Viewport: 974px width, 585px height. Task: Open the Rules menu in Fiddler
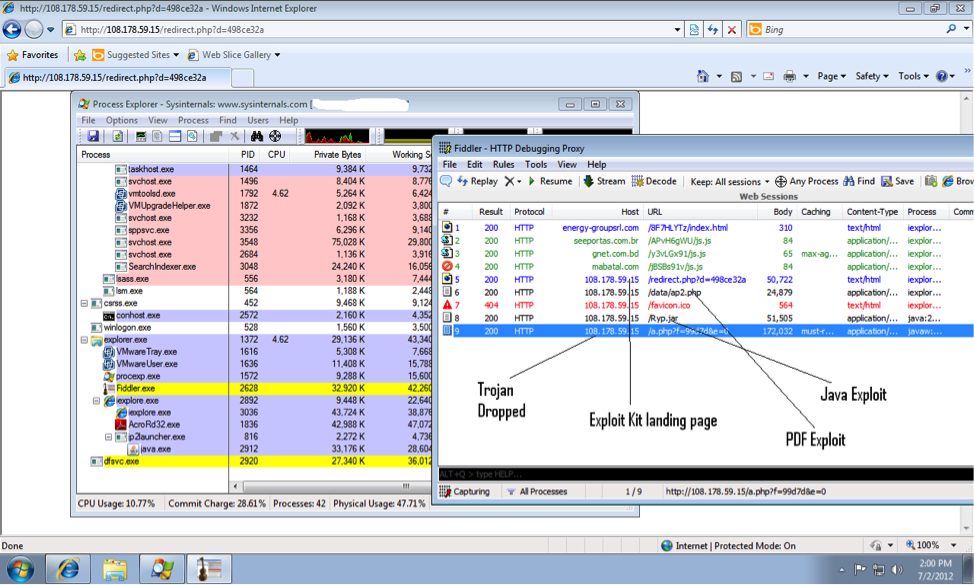503,165
